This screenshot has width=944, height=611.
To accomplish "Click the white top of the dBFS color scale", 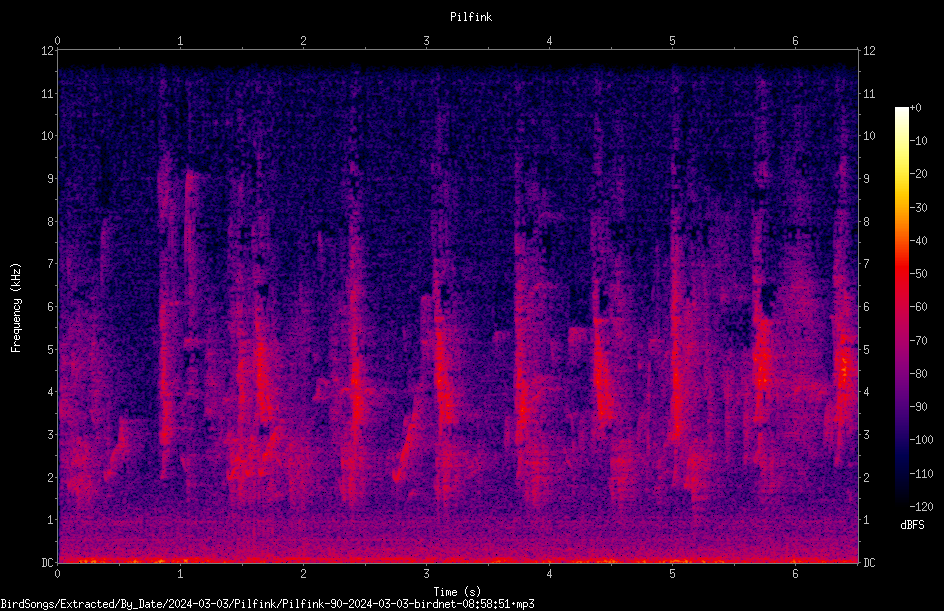I will pos(901,112).
